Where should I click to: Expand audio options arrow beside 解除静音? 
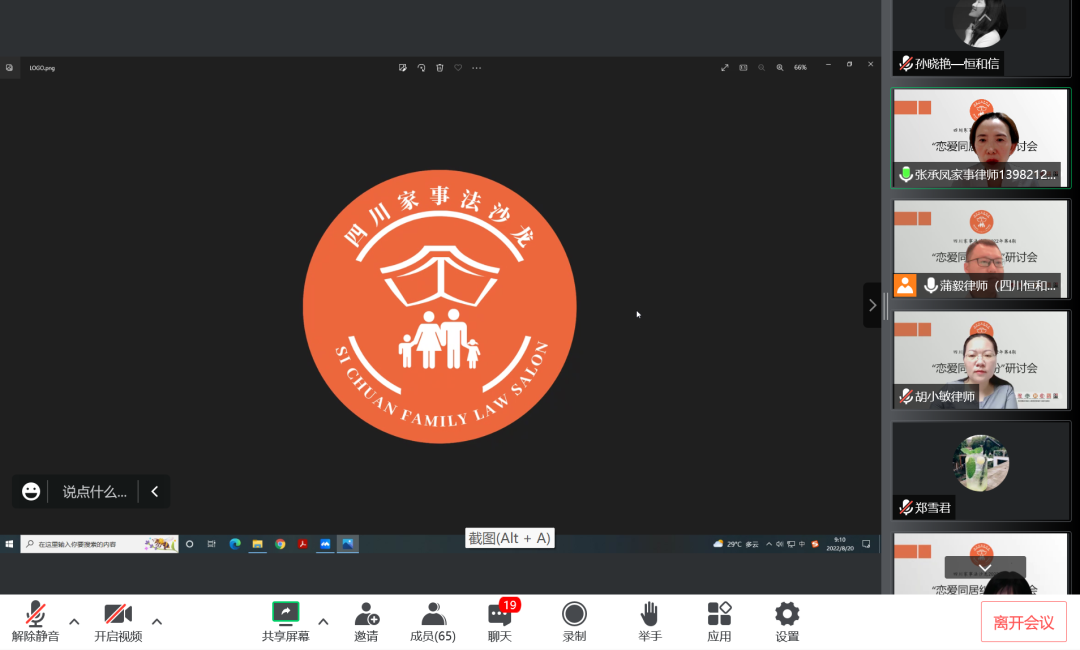[x=74, y=621]
